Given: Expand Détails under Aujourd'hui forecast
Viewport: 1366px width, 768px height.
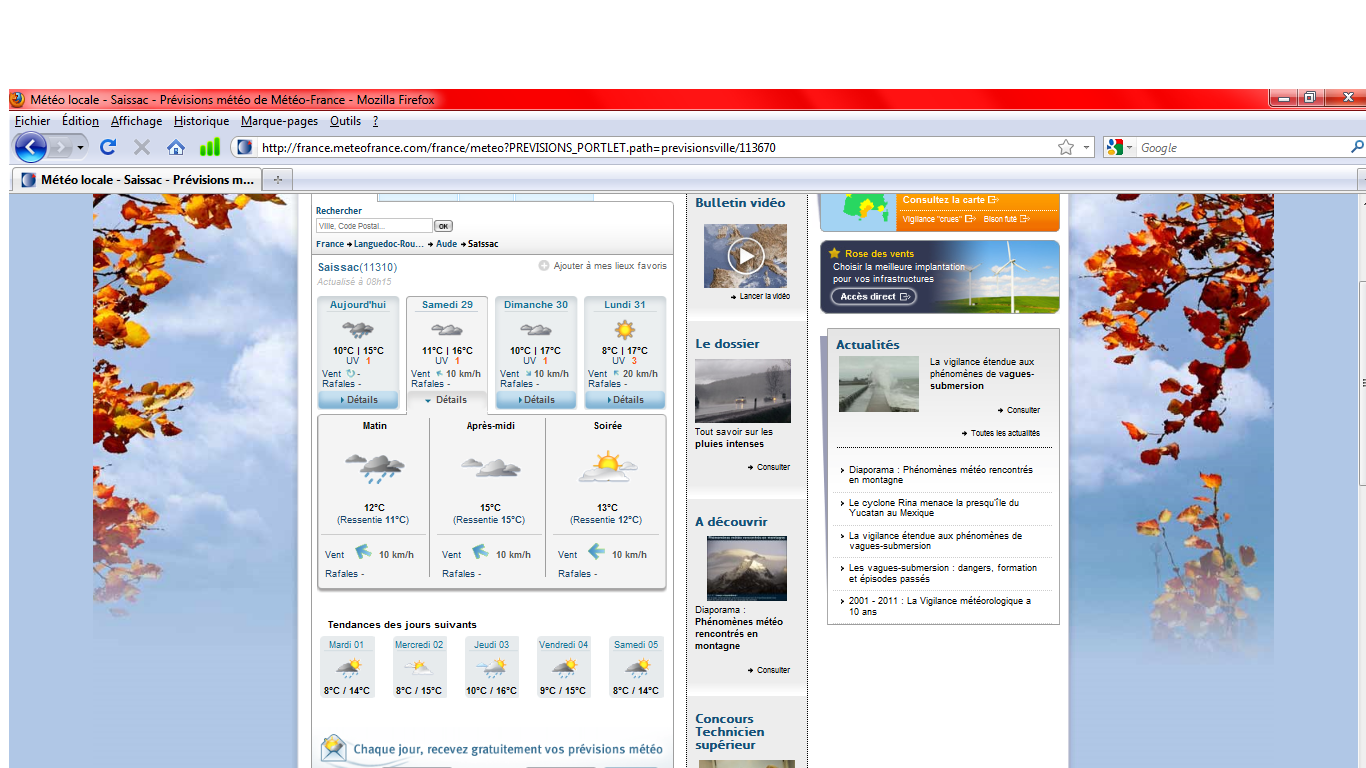Looking at the screenshot, I should (x=358, y=400).
